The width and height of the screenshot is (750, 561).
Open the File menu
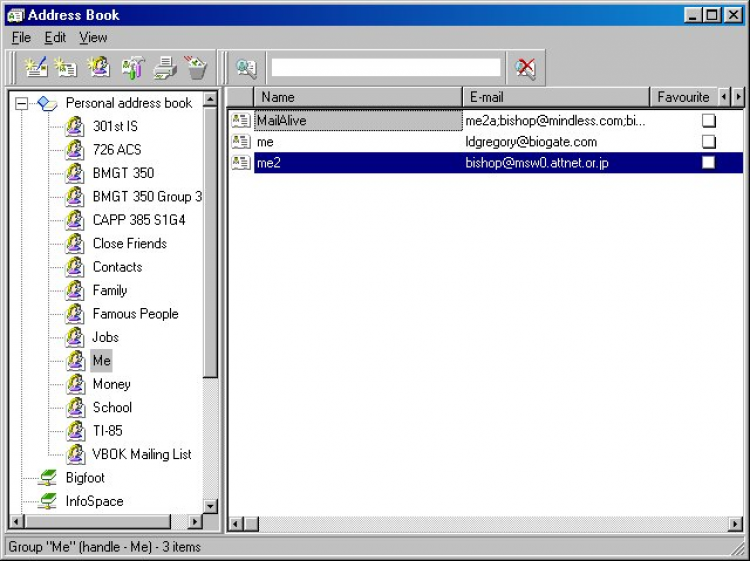[x=21, y=37]
